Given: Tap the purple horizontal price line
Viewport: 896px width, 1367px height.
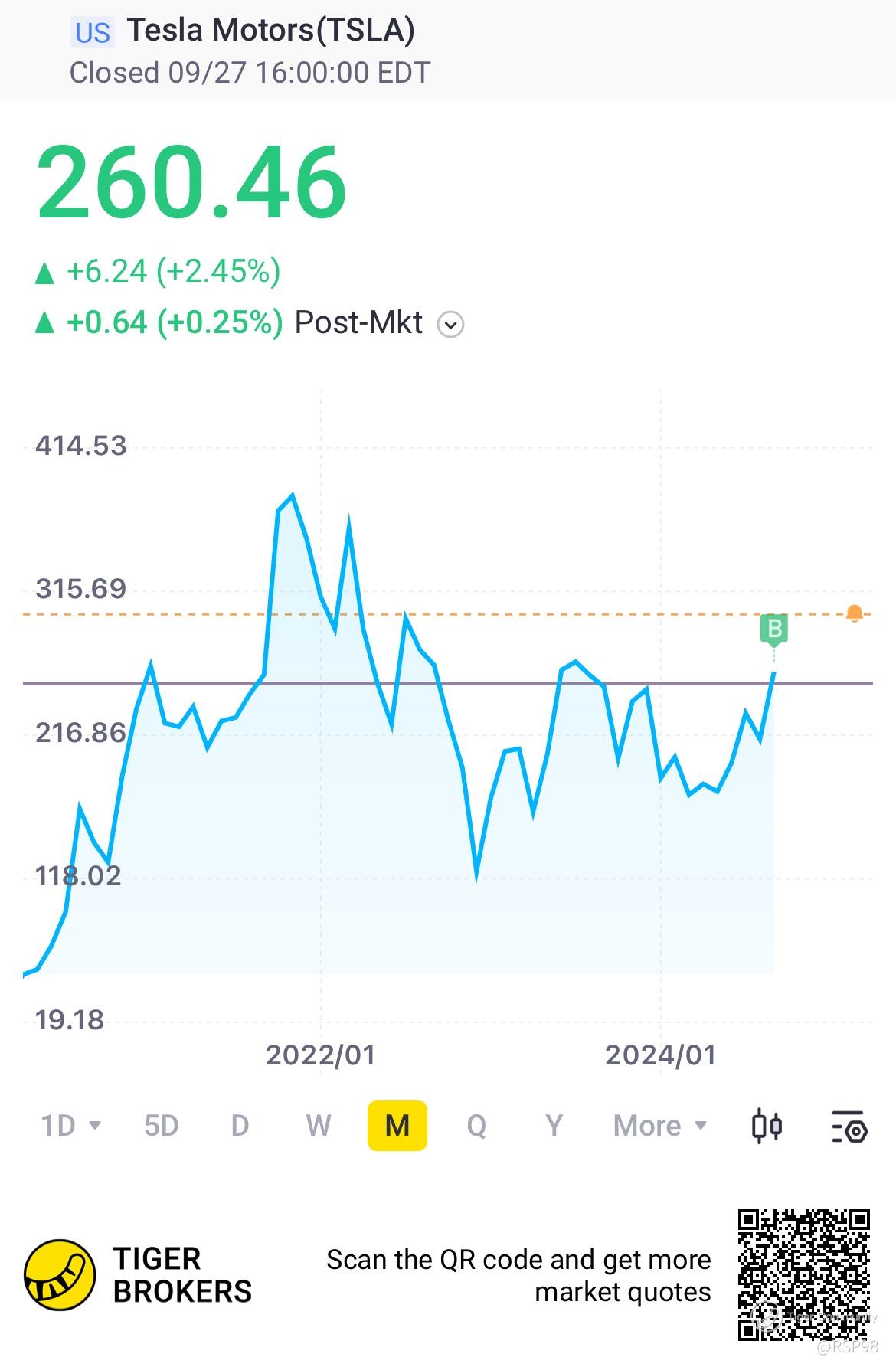Looking at the screenshot, I should pyautogui.click(x=448, y=682).
